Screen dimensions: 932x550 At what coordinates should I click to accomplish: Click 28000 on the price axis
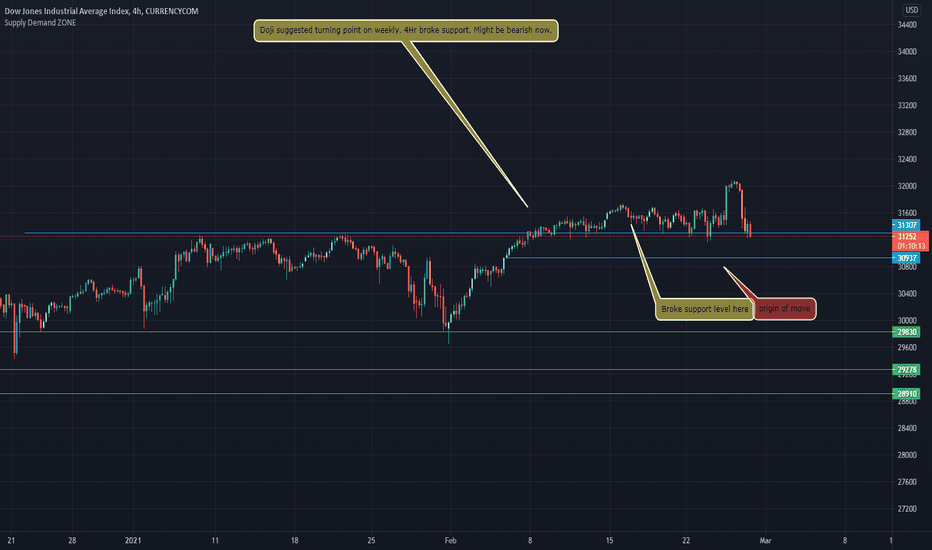pos(906,455)
